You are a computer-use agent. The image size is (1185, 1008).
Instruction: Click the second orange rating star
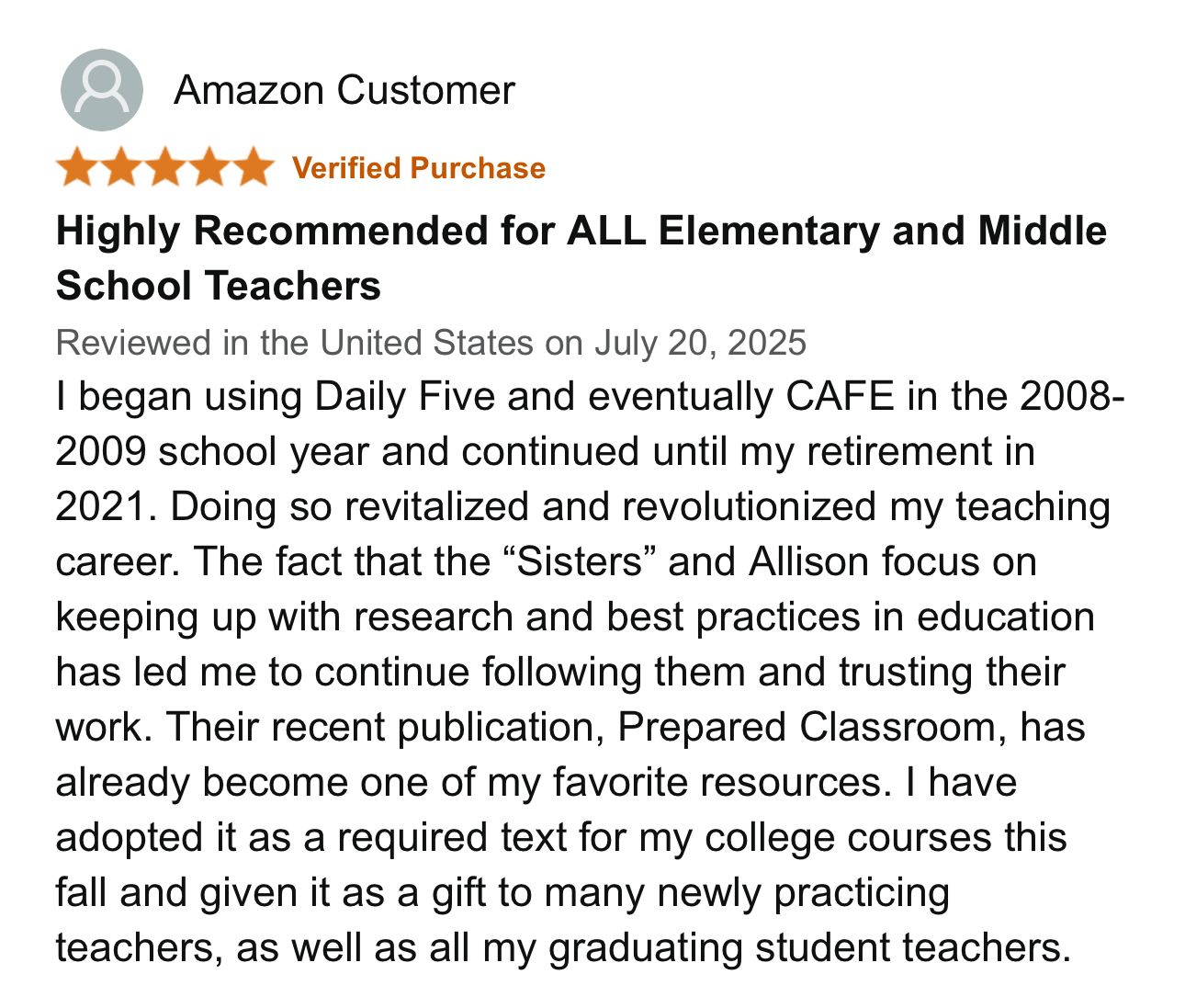tap(120, 167)
